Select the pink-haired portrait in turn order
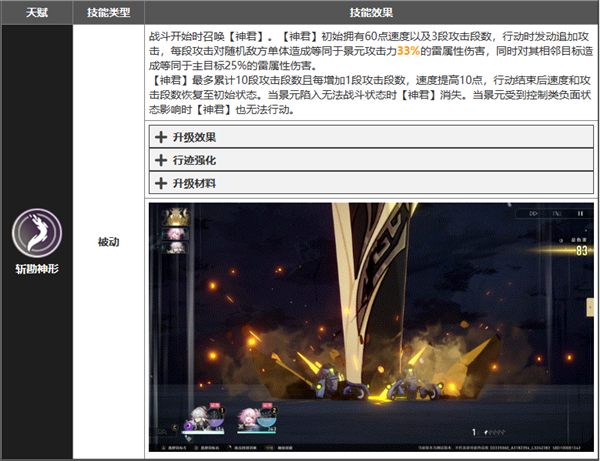This screenshot has width=600, height=461. 176,234
